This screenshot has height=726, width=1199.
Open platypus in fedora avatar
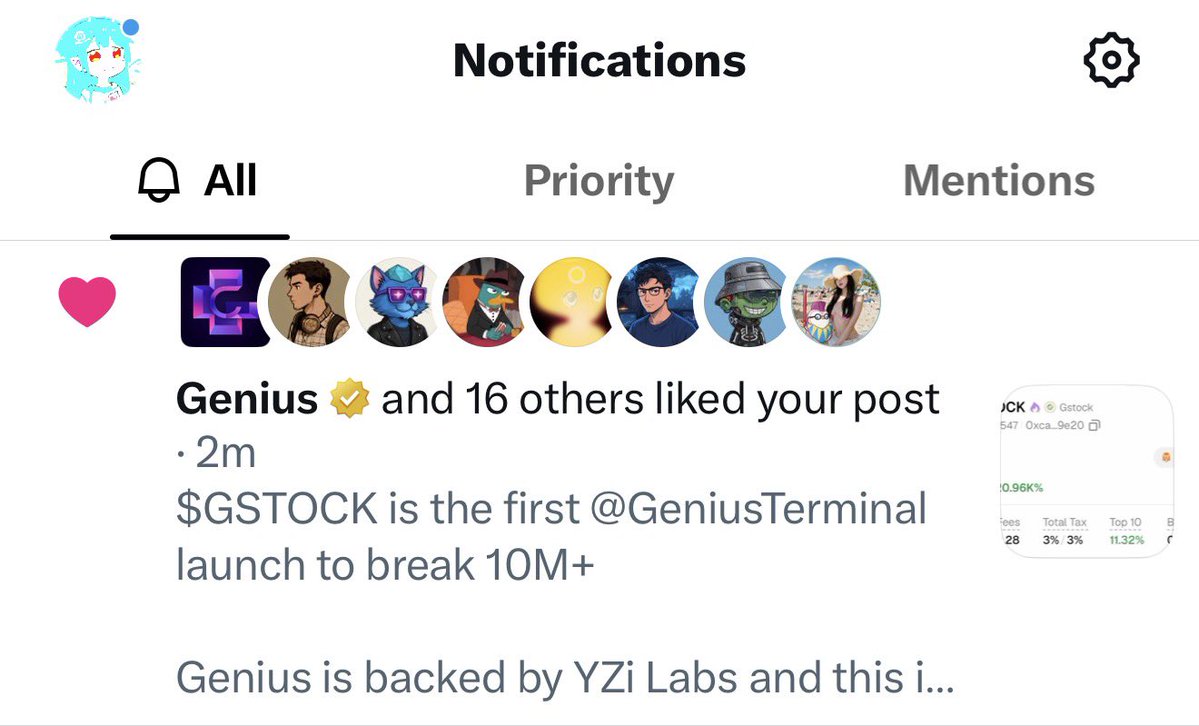(x=486, y=301)
